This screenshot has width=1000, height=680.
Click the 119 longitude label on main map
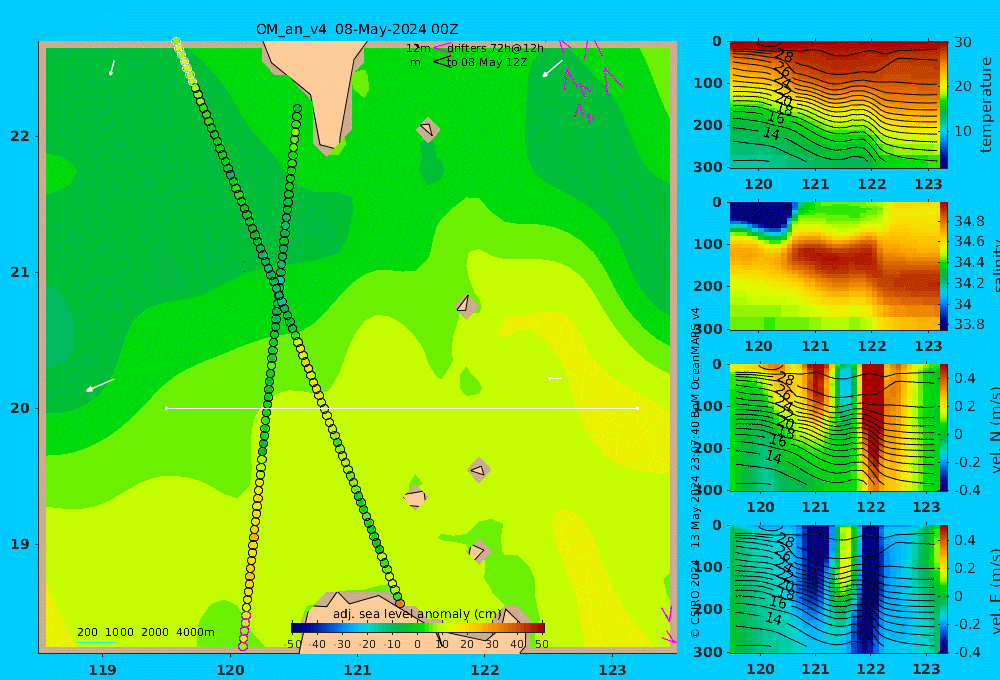tap(102, 670)
